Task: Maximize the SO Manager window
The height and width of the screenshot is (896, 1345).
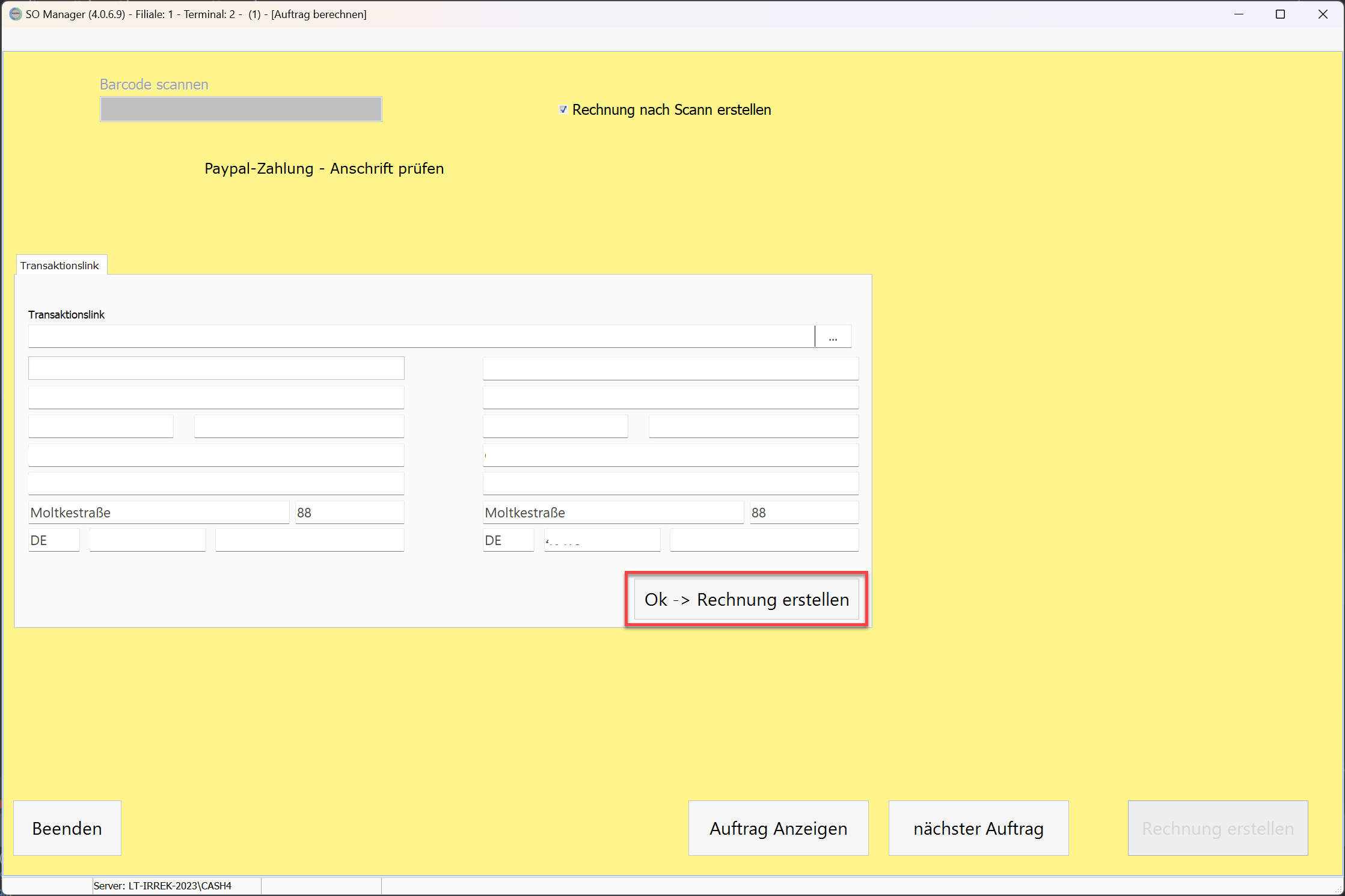Action: (x=1280, y=14)
